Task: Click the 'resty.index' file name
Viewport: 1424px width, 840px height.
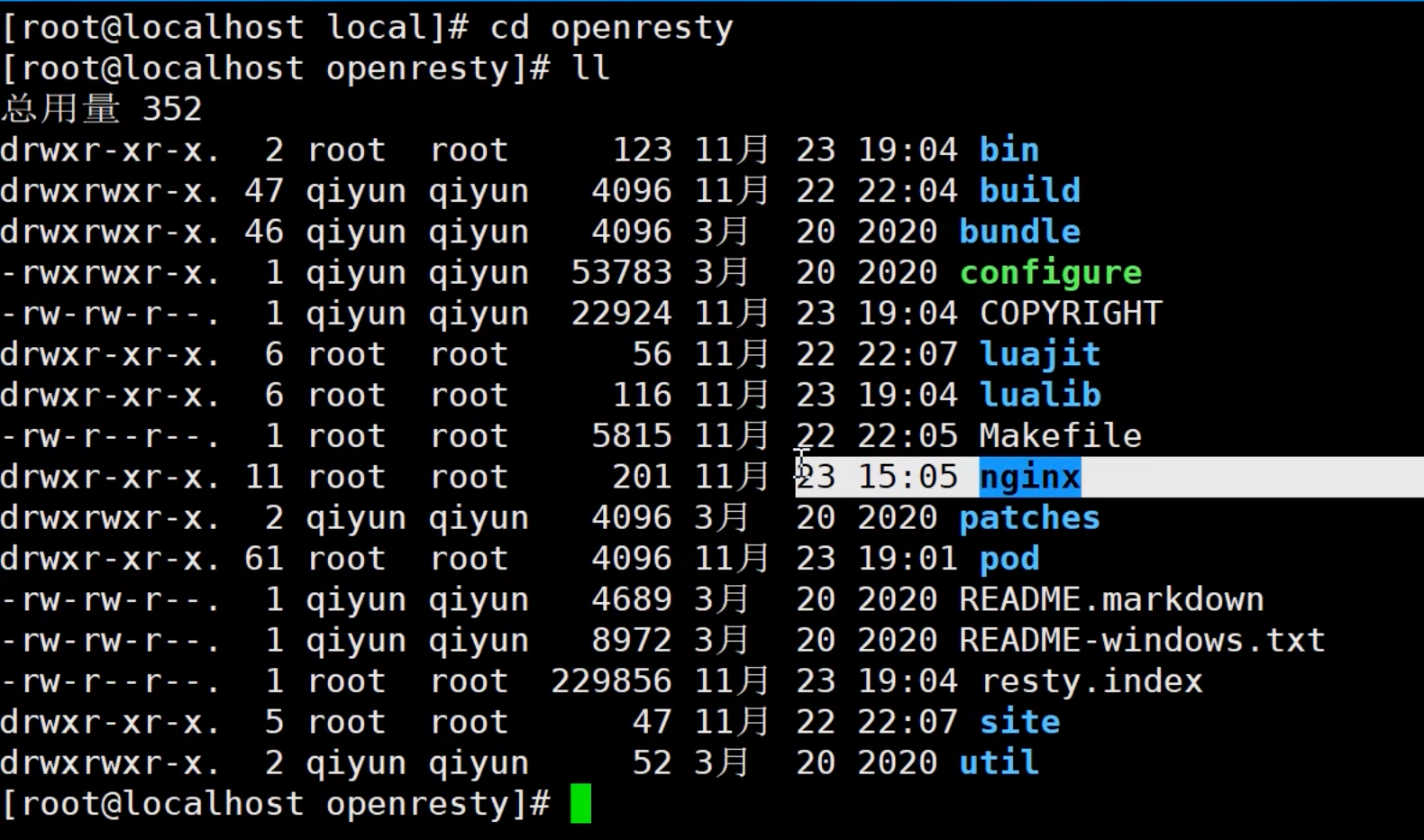Action: (x=1091, y=681)
